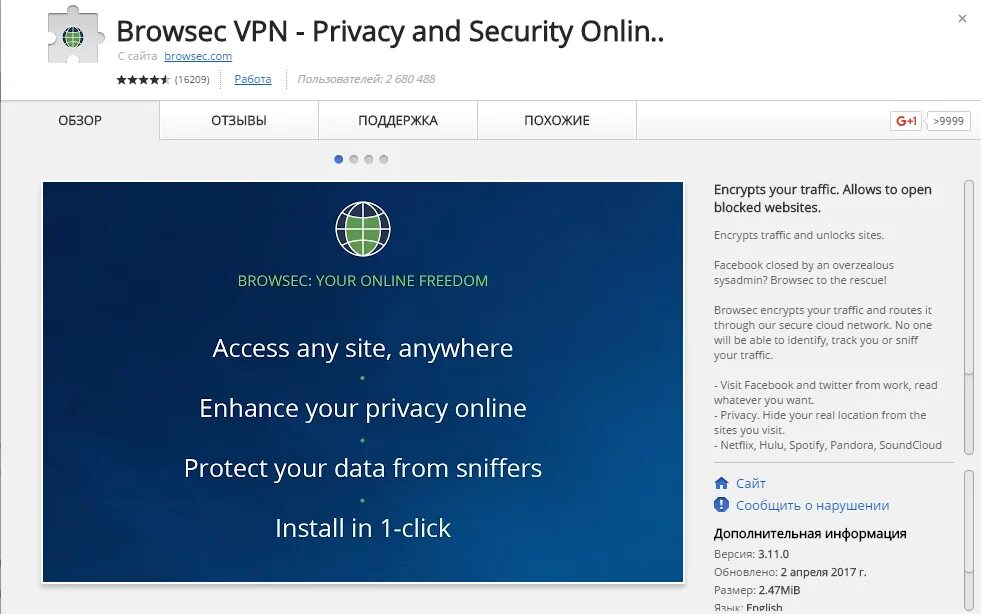Click the globe logo in the promo screenshot
The height and width of the screenshot is (614, 981).
pyautogui.click(x=363, y=228)
